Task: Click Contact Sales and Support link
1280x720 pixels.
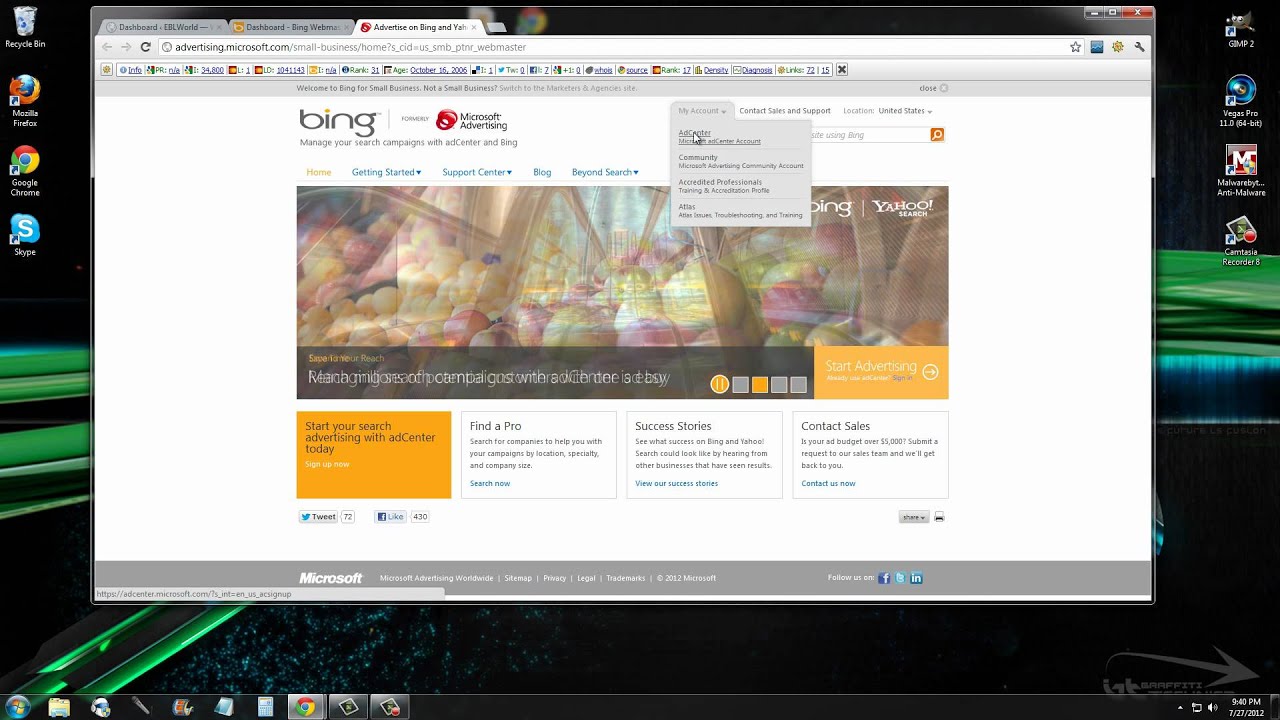Action: click(785, 111)
